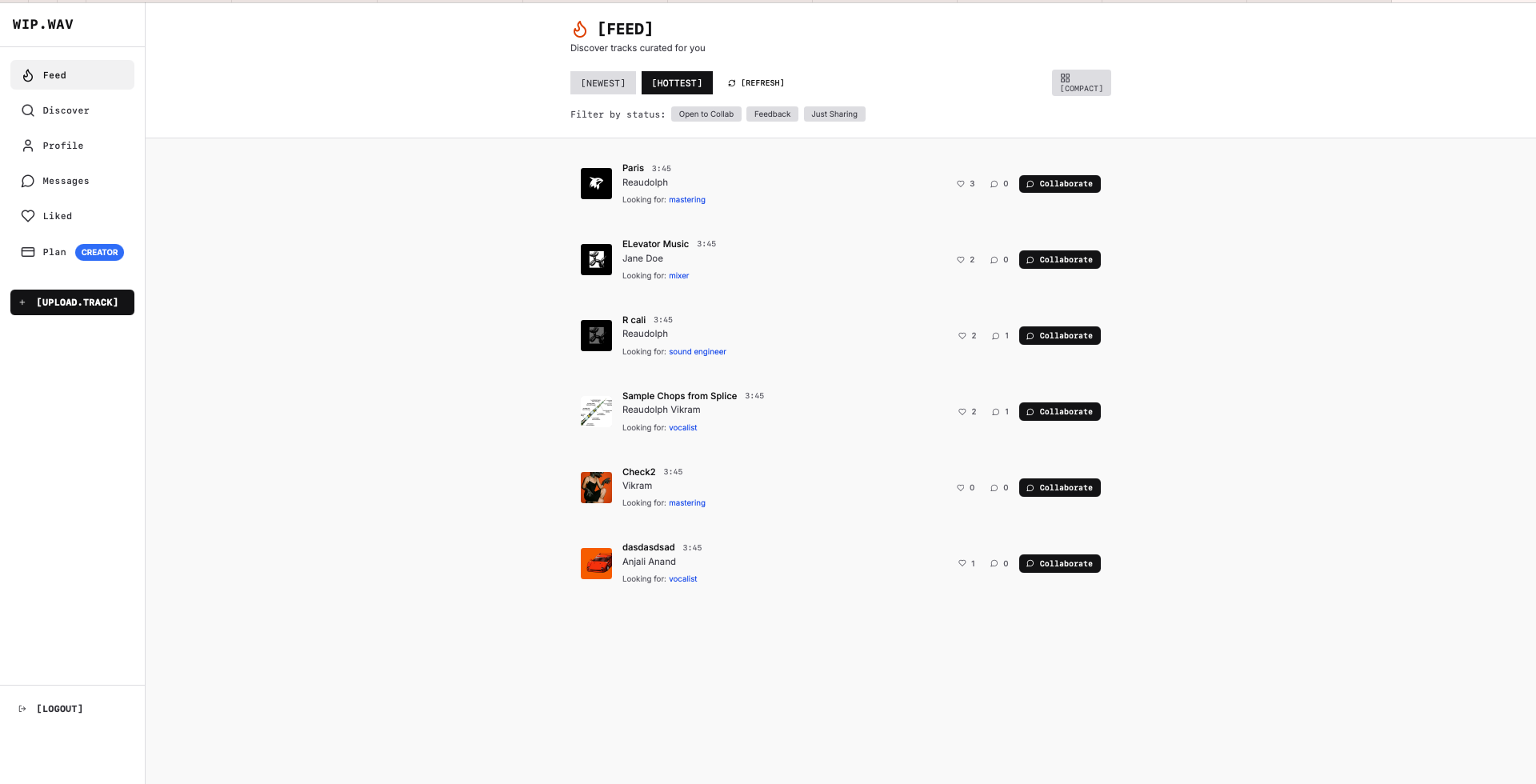View Liked tracks with the heart icon
Viewport: 1536px width, 784px height.
coord(28,216)
